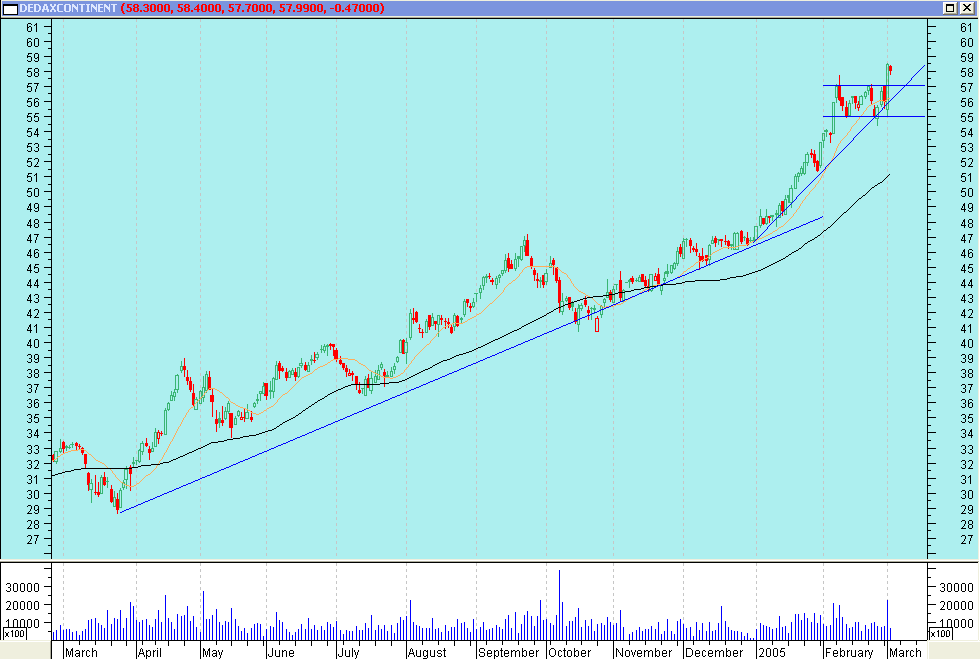
Task: Click the DEDAXCONTINENT title bar text
Action: click(x=68, y=8)
